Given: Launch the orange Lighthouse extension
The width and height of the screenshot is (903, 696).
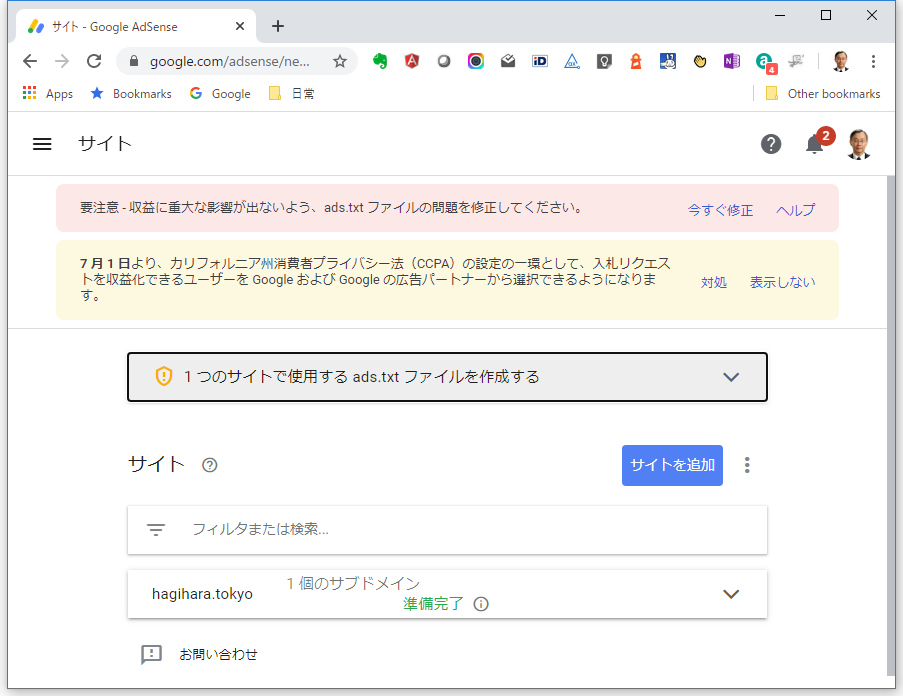Looking at the screenshot, I should point(636,61).
